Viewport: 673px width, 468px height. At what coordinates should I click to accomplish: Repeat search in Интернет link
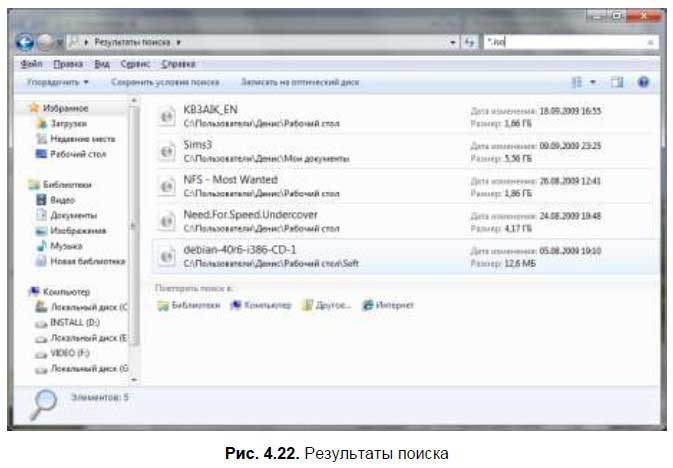point(388,305)
